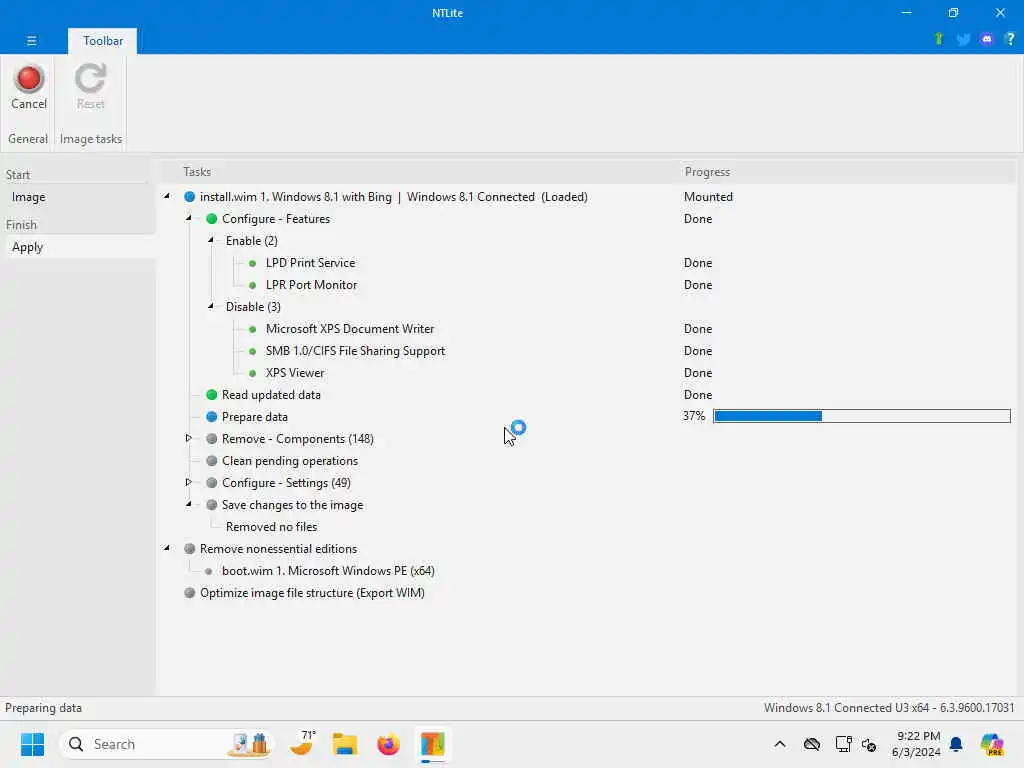Select the Removed no files row

click(271, 527)
